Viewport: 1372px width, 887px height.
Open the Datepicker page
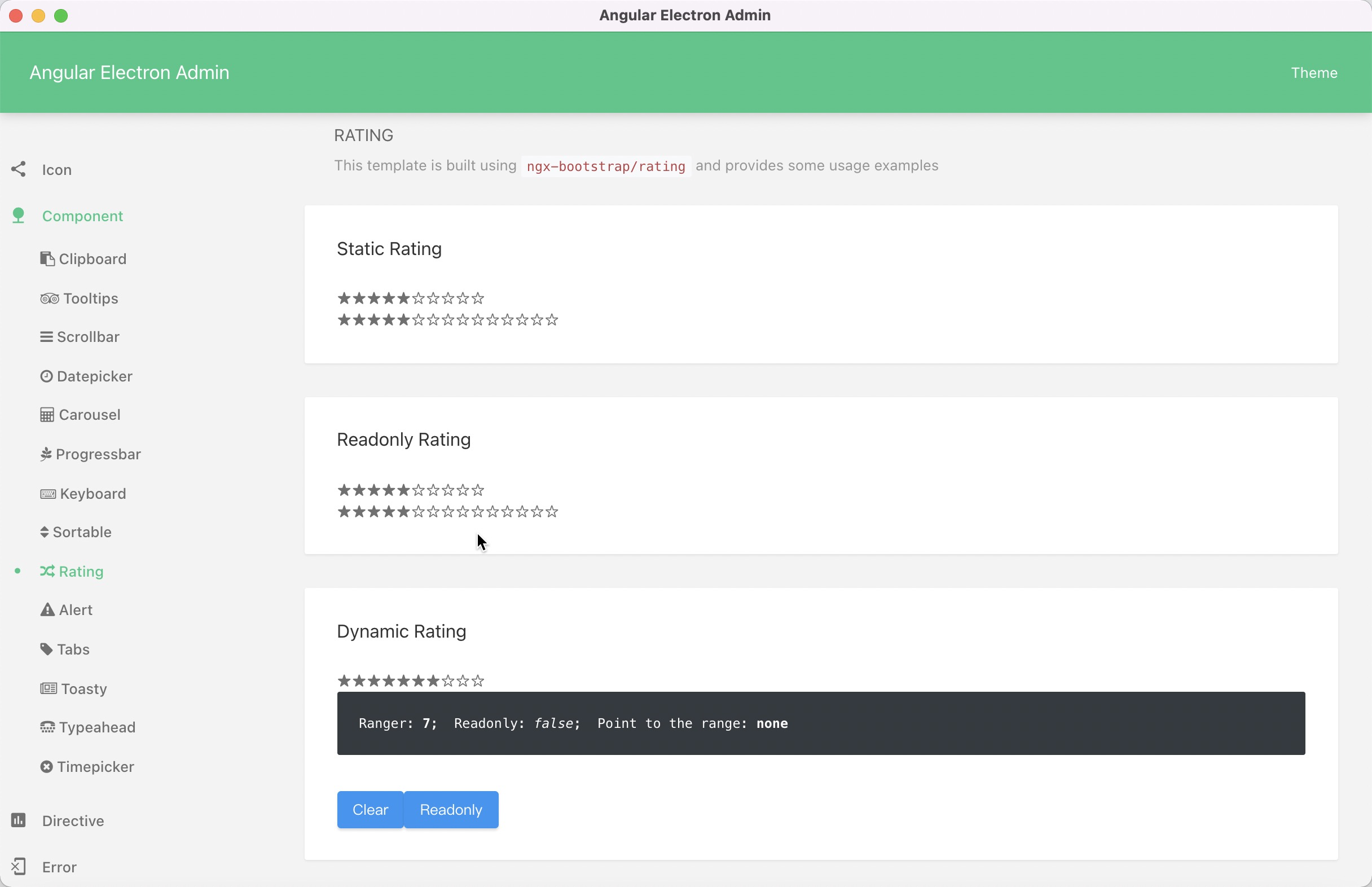95,376
